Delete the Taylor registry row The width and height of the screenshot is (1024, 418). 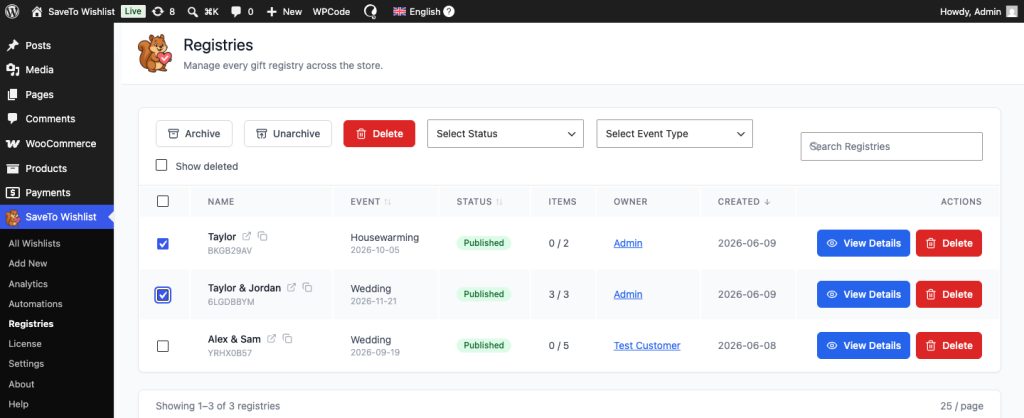(x=949, y=243)
